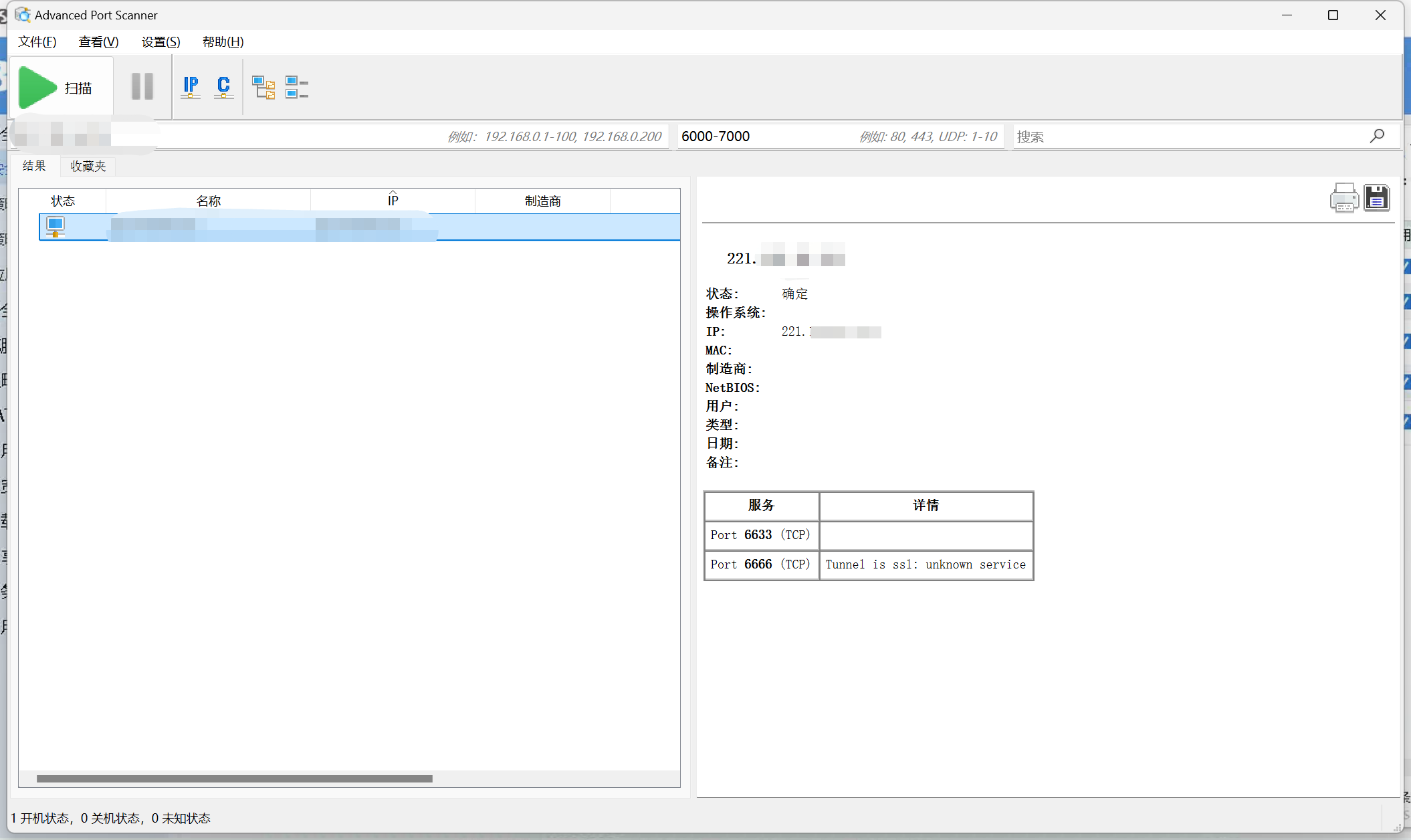Print the scan report
Viewport: 1411px width, 840px height.
click(x=1343, y=198)
